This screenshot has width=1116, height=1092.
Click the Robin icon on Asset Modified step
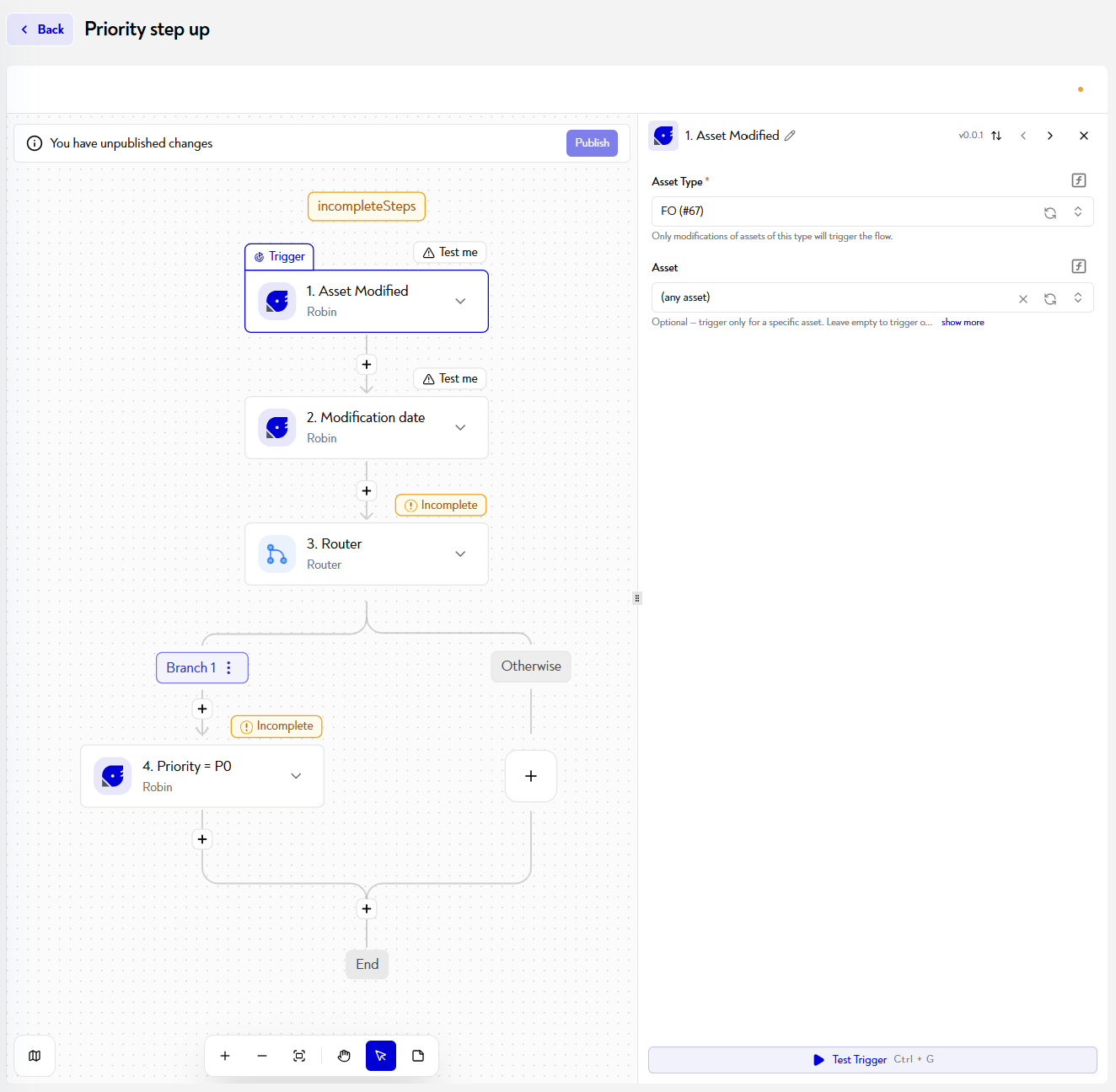coord(276,301)
